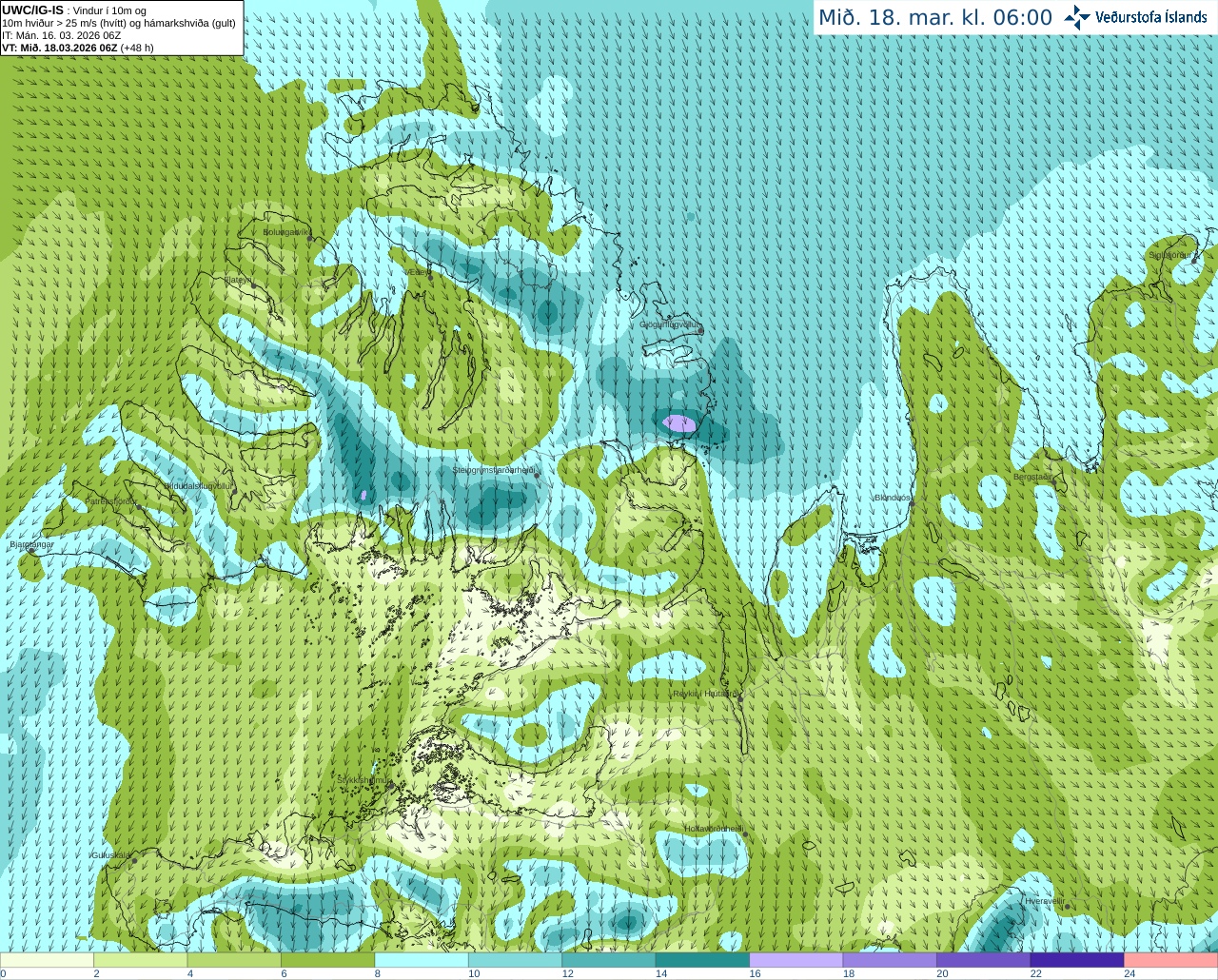The height and width of the screenshot is (980, 1218).
Task: Click the IT: Mán. 16. 03. 2026 06Z line
Action: pos(61,35)
